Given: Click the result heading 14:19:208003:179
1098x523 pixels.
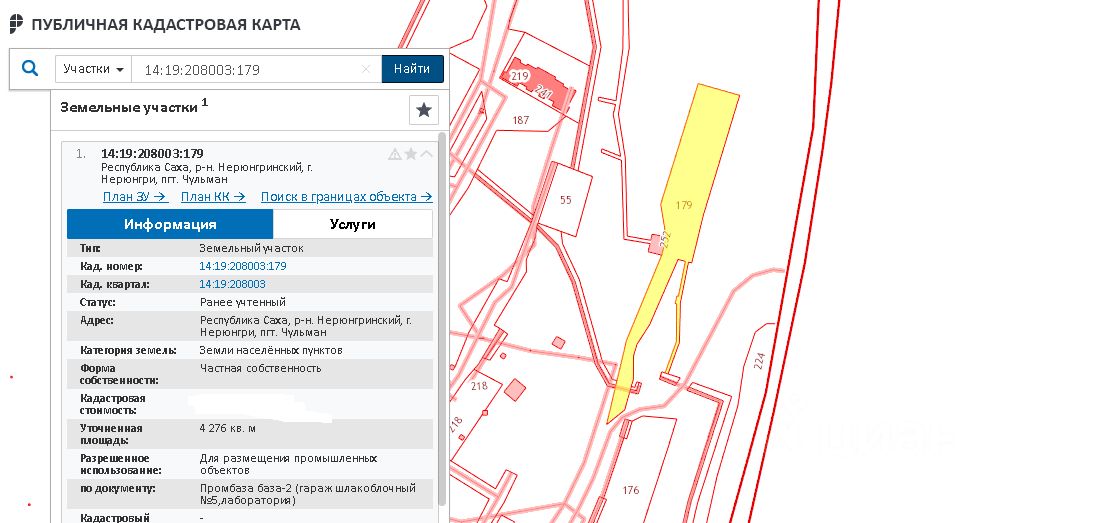Looking at the screenshot, I should pyautogui.click(x=153, y=153).
